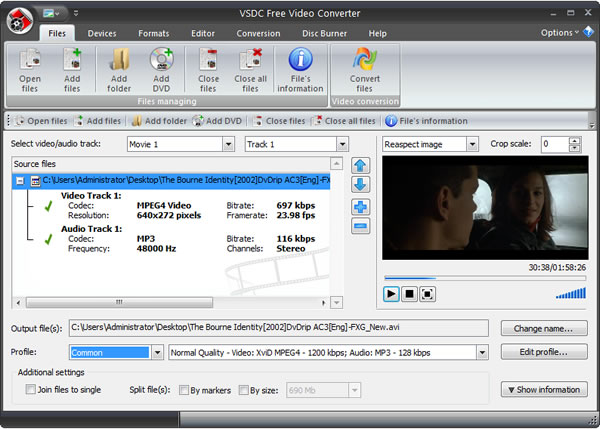Open the Track 1 dropdown
Screen dimensions: 600x429
click(342, 144)
